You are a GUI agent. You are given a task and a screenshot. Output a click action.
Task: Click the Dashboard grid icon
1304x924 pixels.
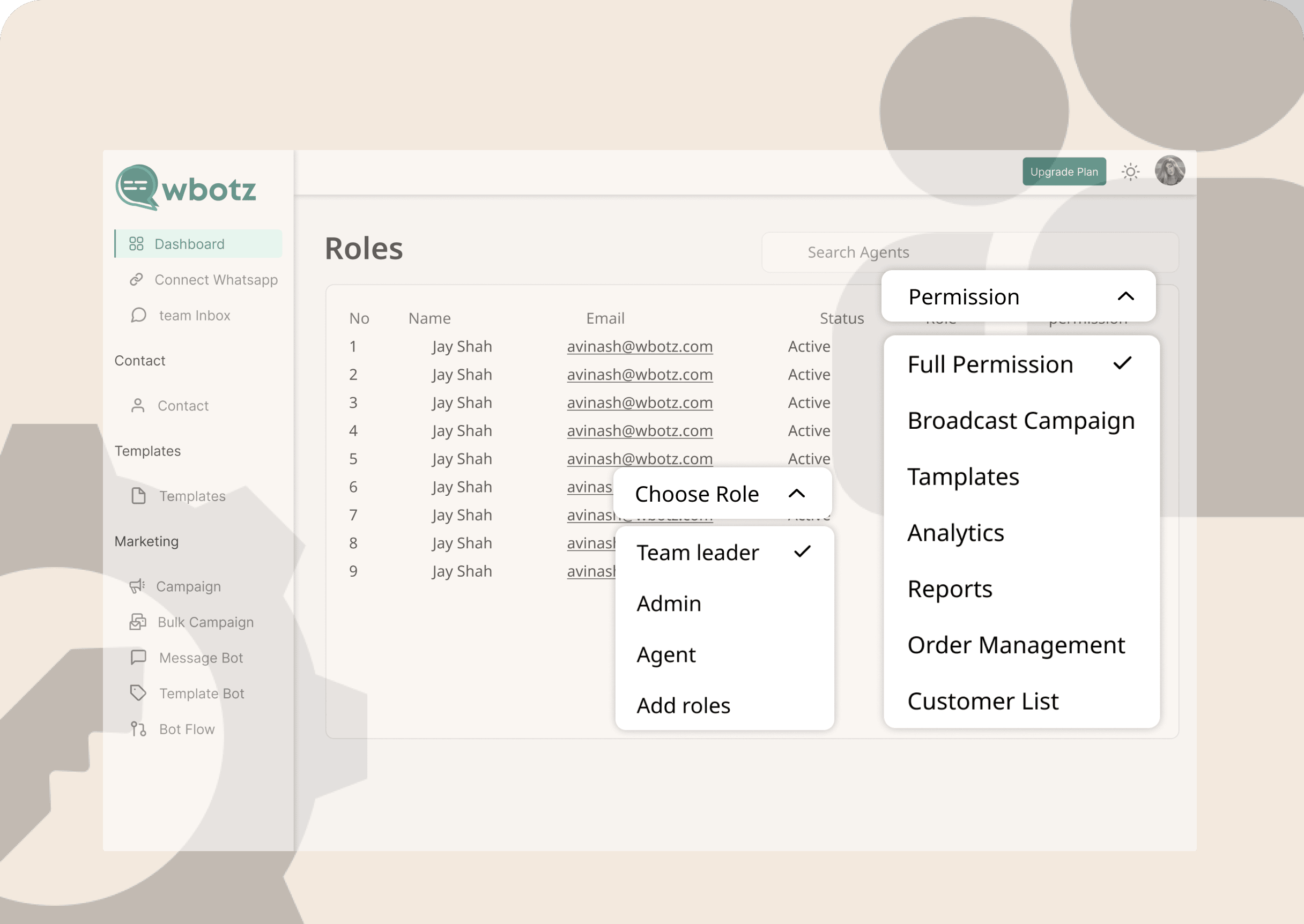pos(136,243)
